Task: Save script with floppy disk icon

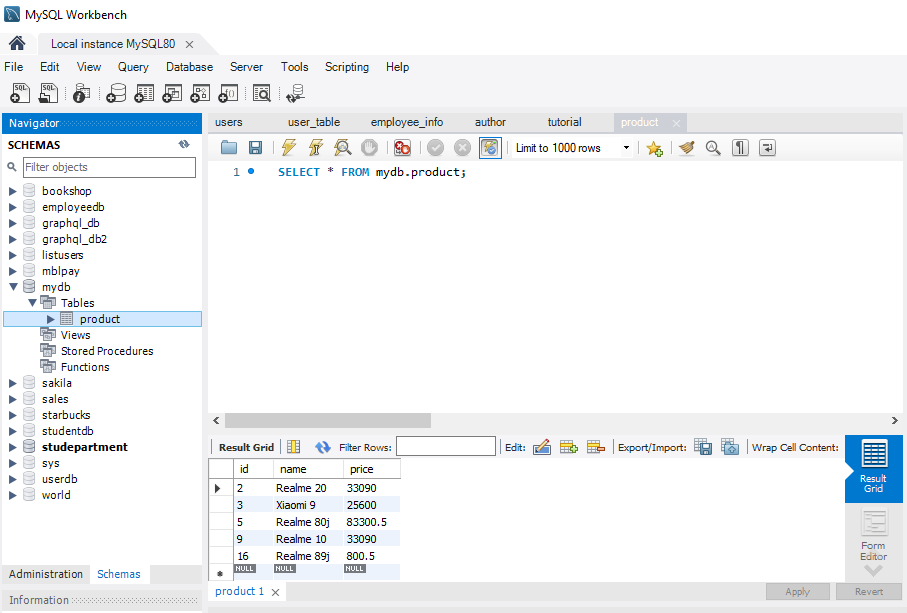Action: tap(255, 148)
